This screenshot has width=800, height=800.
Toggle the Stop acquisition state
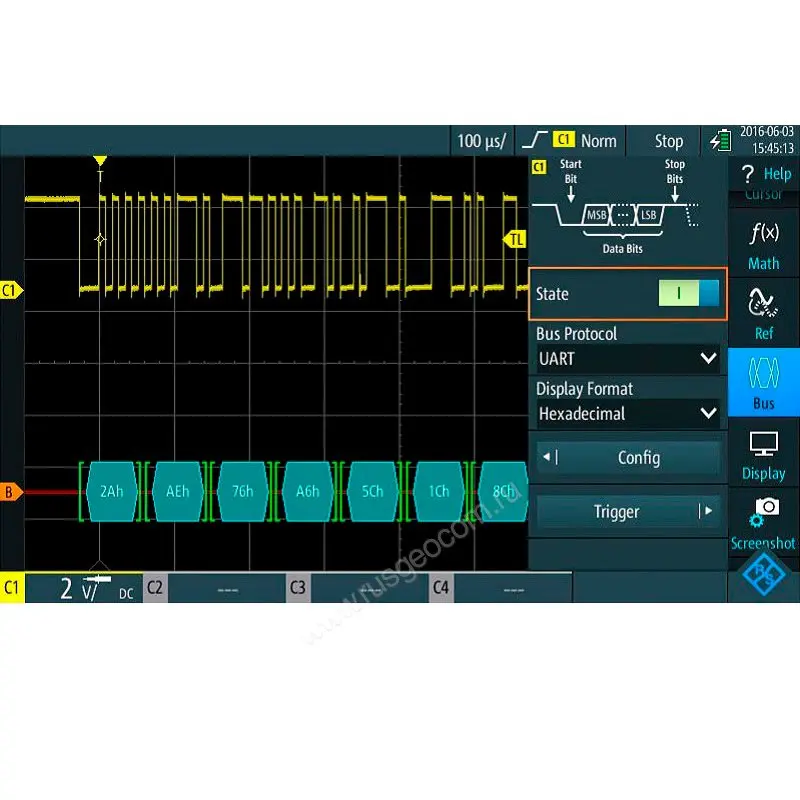(x=668, y=141)
